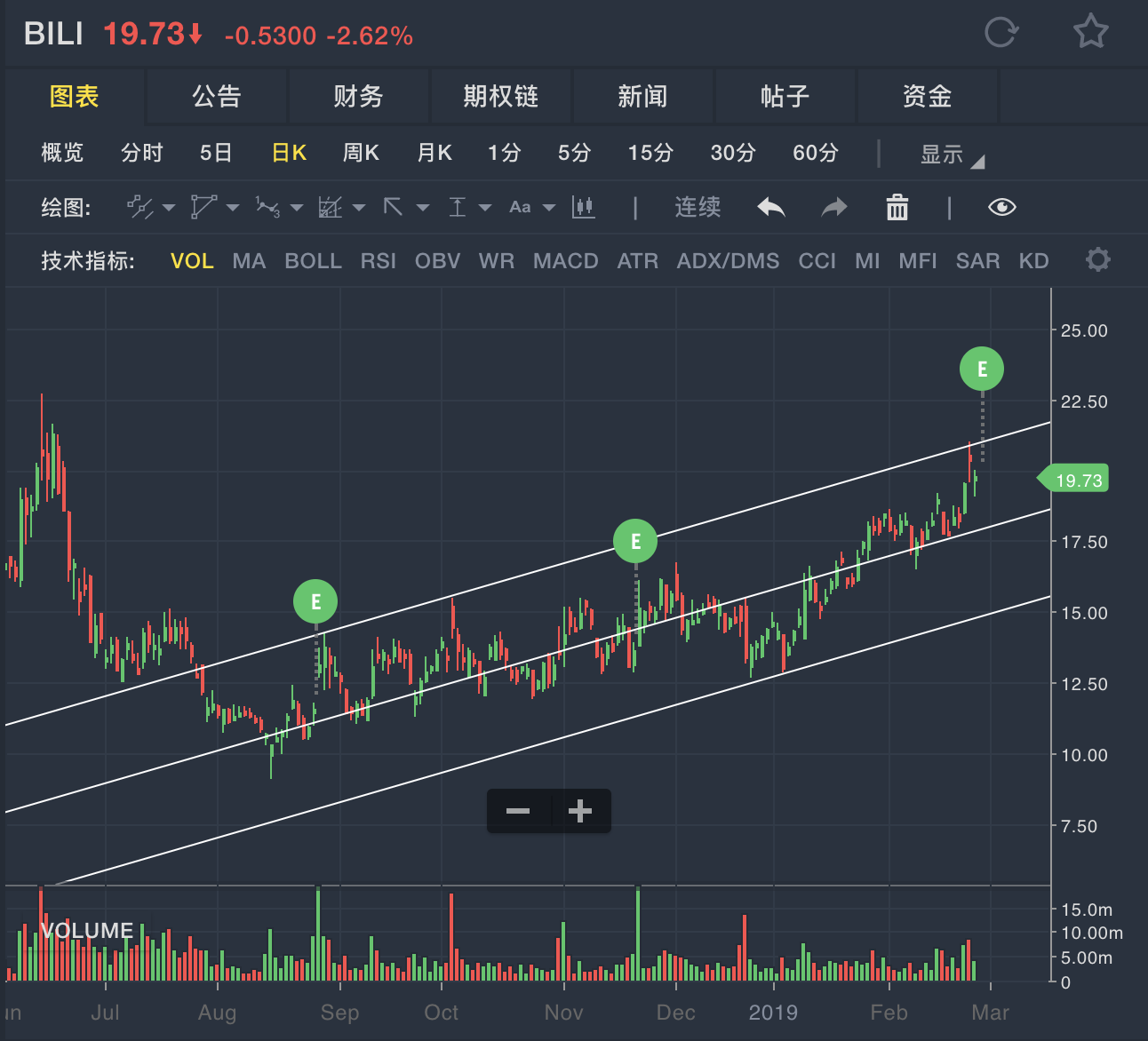Select the 周K weekly interval
Screen dimensions: 1148x1041
coord(361,153)
